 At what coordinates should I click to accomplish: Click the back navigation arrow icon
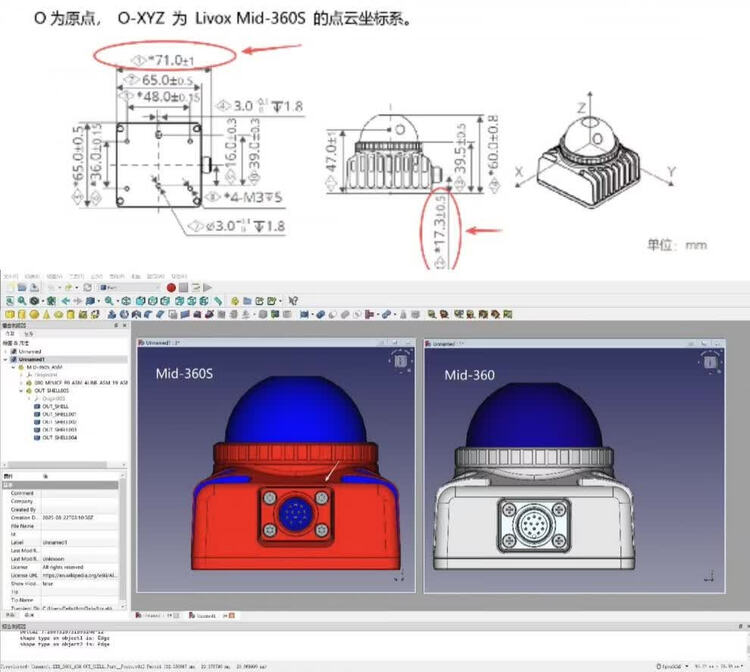click(66, 301)
